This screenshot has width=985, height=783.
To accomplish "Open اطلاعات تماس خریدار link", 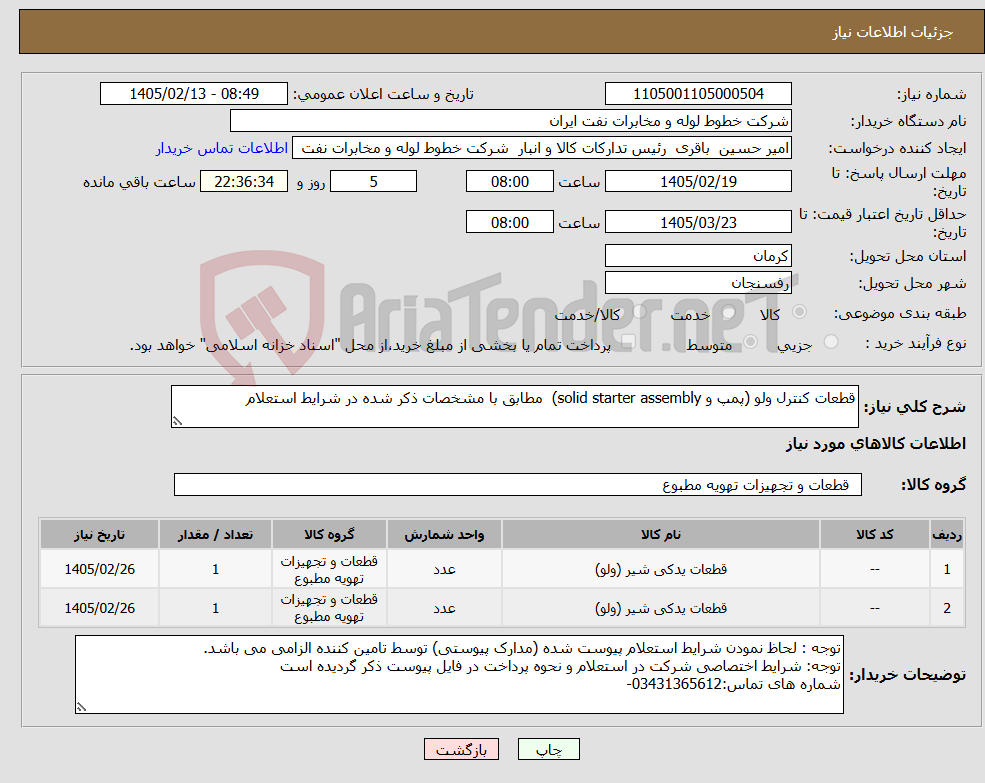I will click(222, 148).
